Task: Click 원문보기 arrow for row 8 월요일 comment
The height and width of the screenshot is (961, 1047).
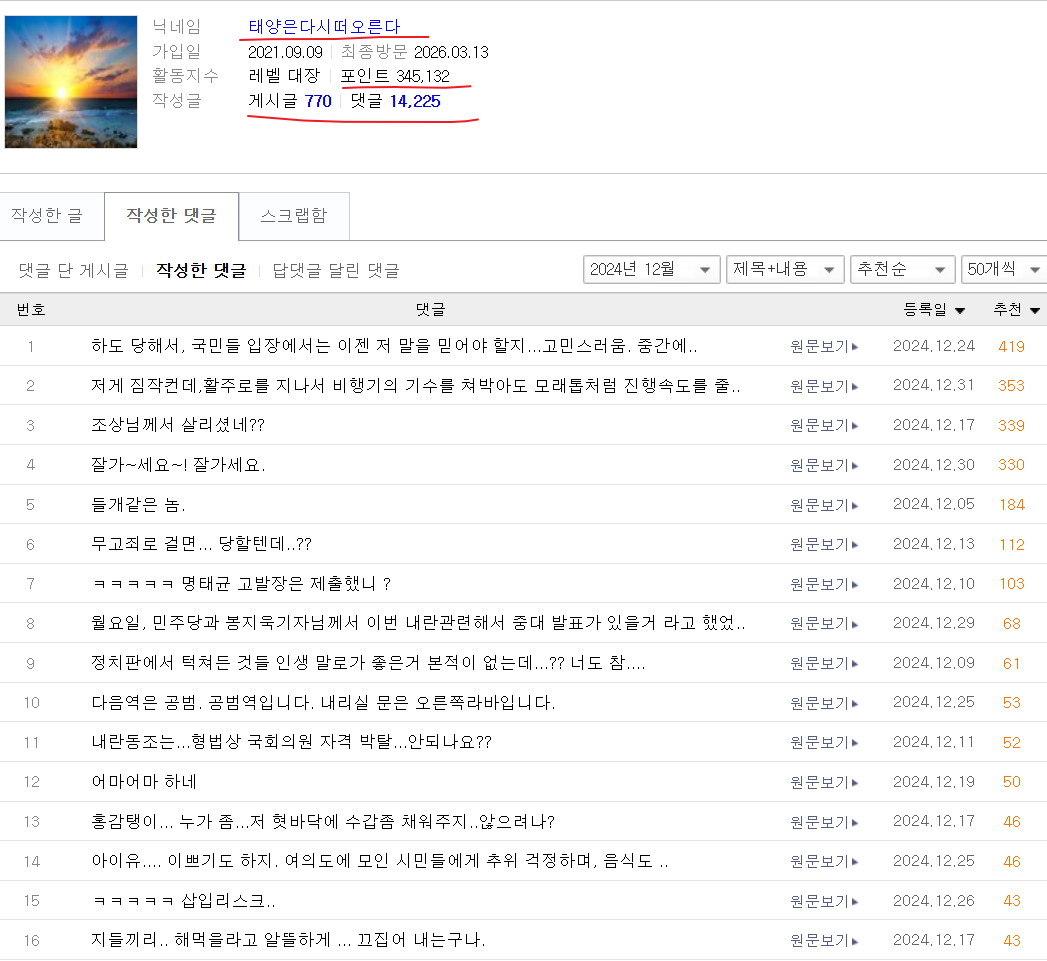Action: click(824, 624)
